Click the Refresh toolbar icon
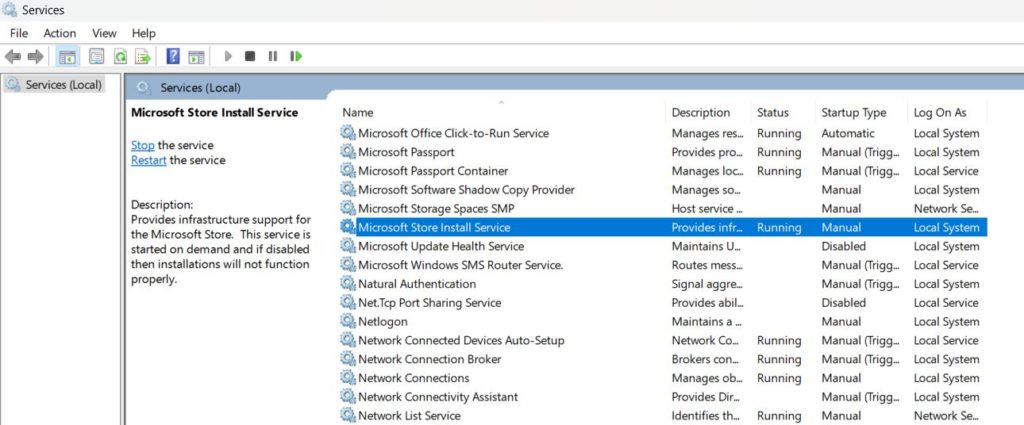 pyautogui.click(x=120, y=56)
